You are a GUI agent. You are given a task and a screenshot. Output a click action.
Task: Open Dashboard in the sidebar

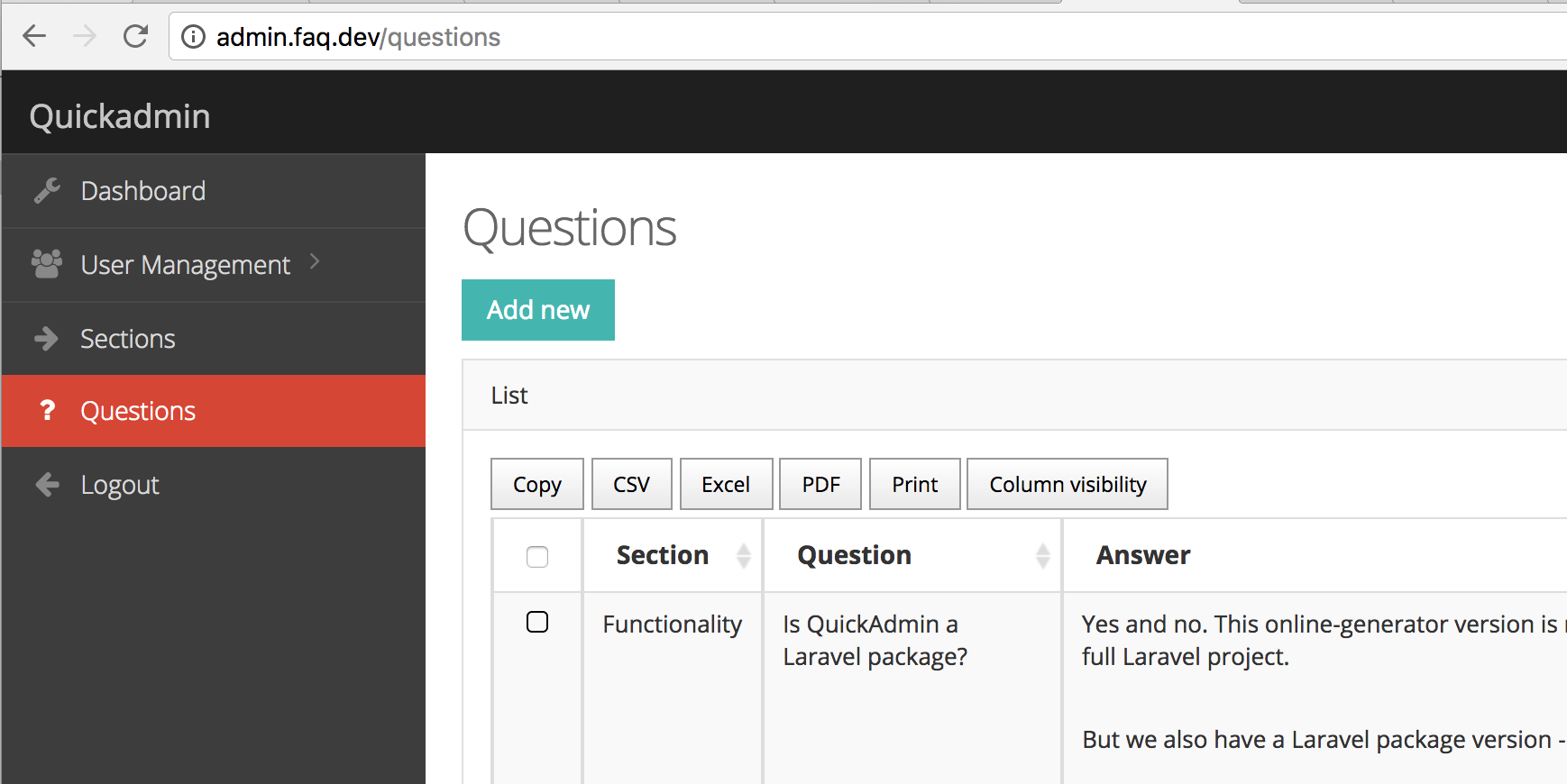pyautogui.click(x=214, y=191)
